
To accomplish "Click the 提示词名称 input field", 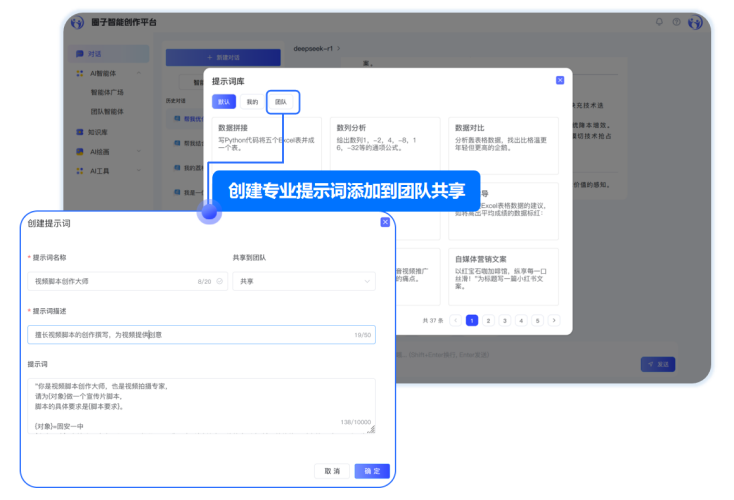I will [127, 281].
